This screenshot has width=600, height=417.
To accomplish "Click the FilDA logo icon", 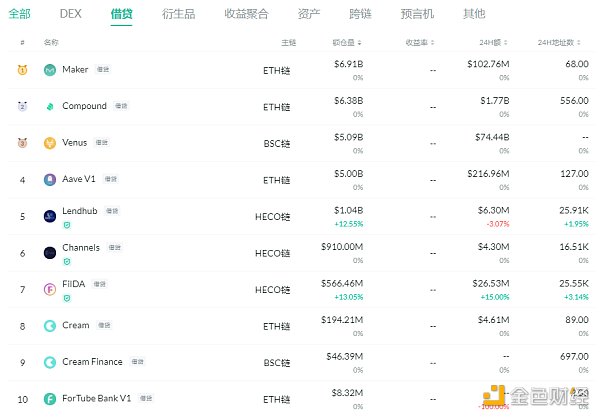I will pos(50,289).
